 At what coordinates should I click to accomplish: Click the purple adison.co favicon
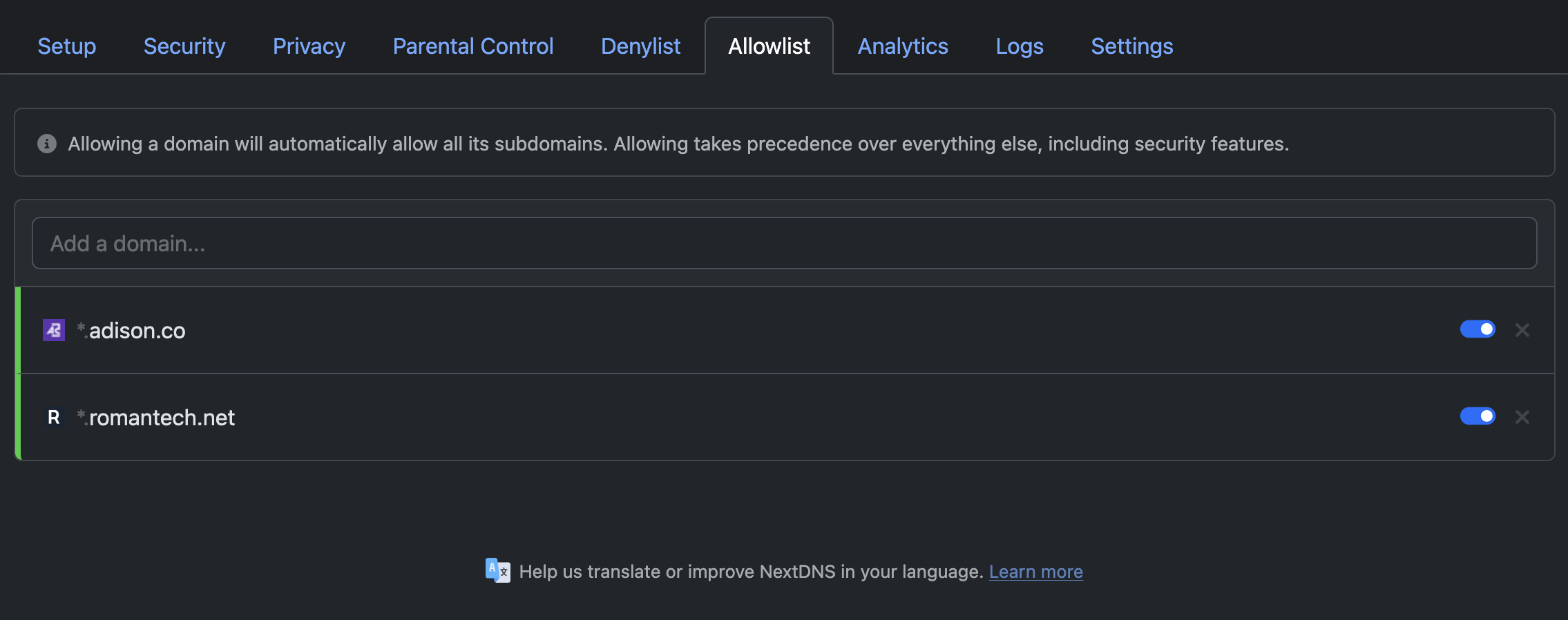pos(53,330)
